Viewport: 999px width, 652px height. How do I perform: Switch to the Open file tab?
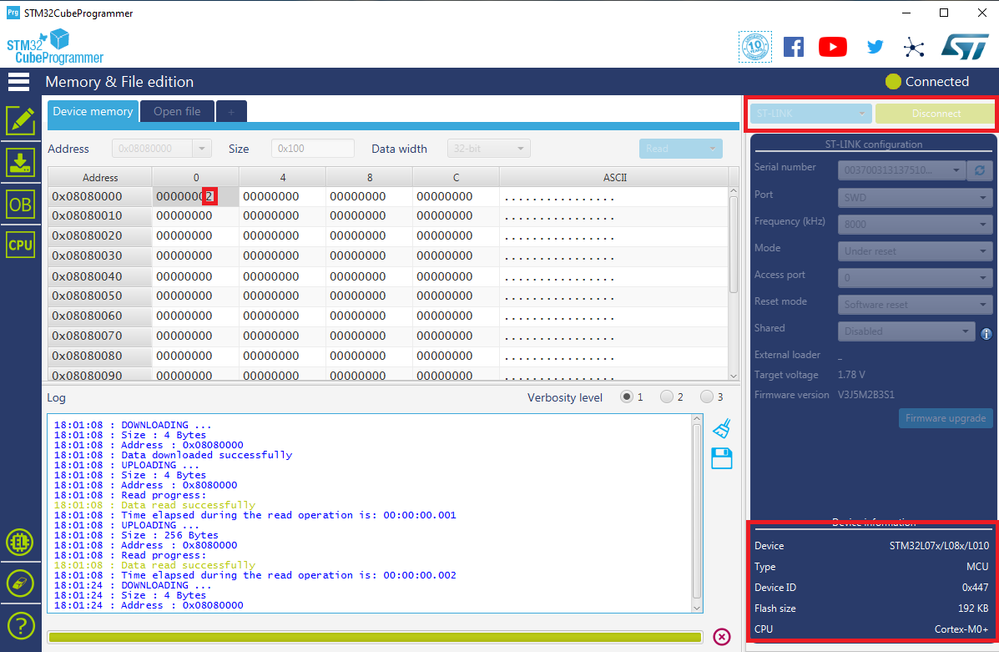[177, 112]
